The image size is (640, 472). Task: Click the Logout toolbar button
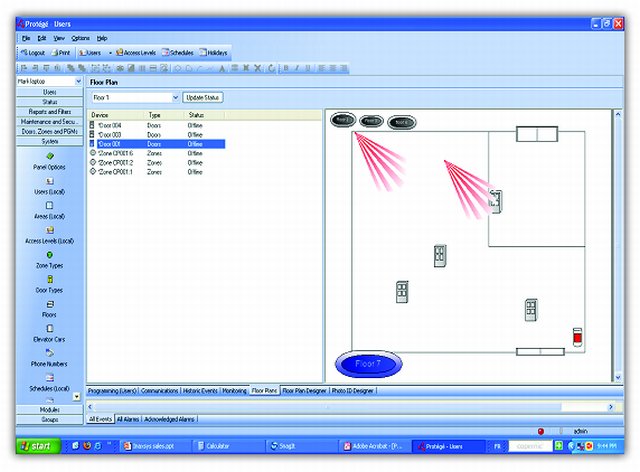[x=32, y=52]
